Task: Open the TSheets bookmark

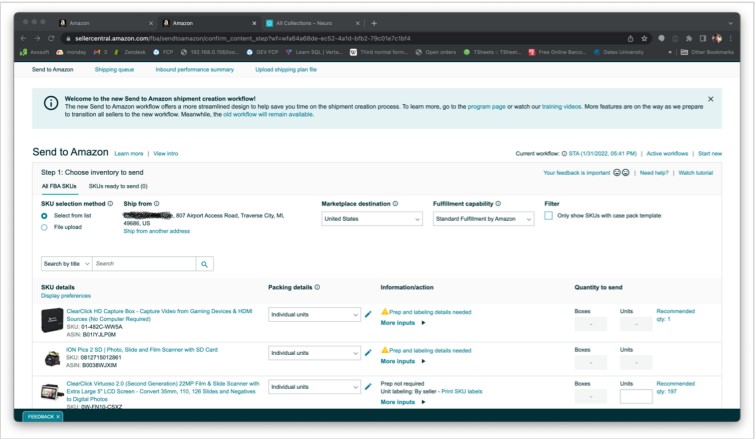Action: point(492,52)
